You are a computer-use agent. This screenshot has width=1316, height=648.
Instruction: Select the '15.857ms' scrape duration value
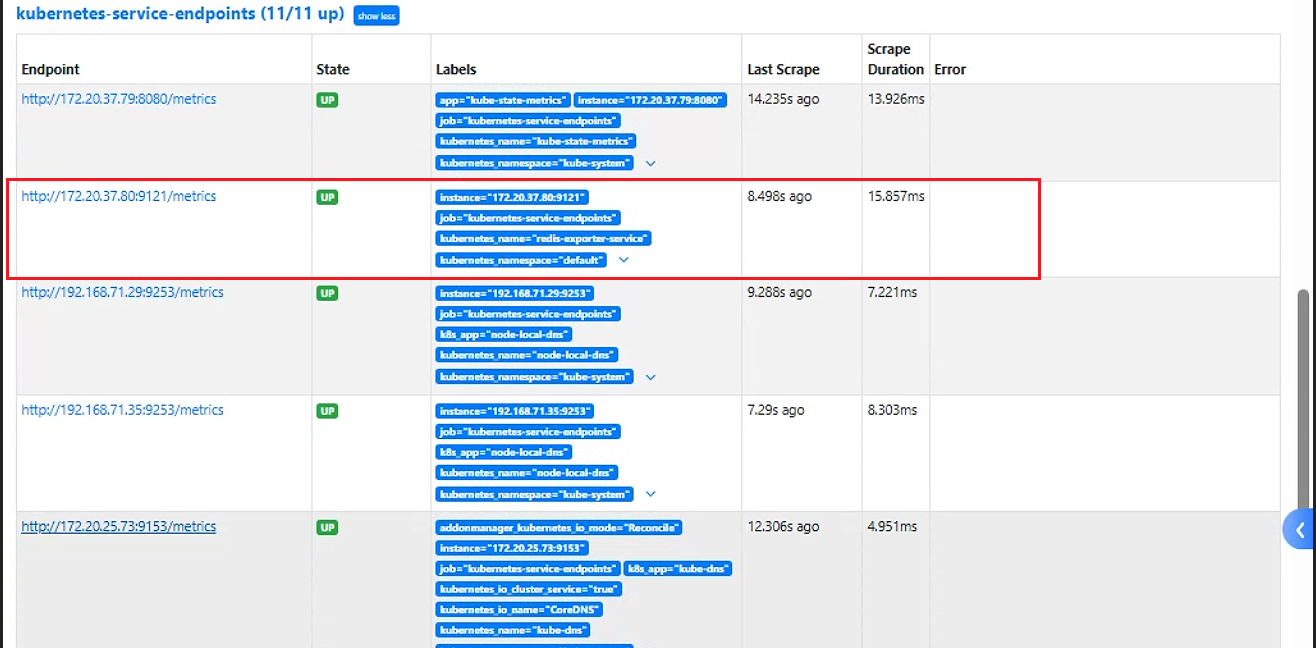896,196
